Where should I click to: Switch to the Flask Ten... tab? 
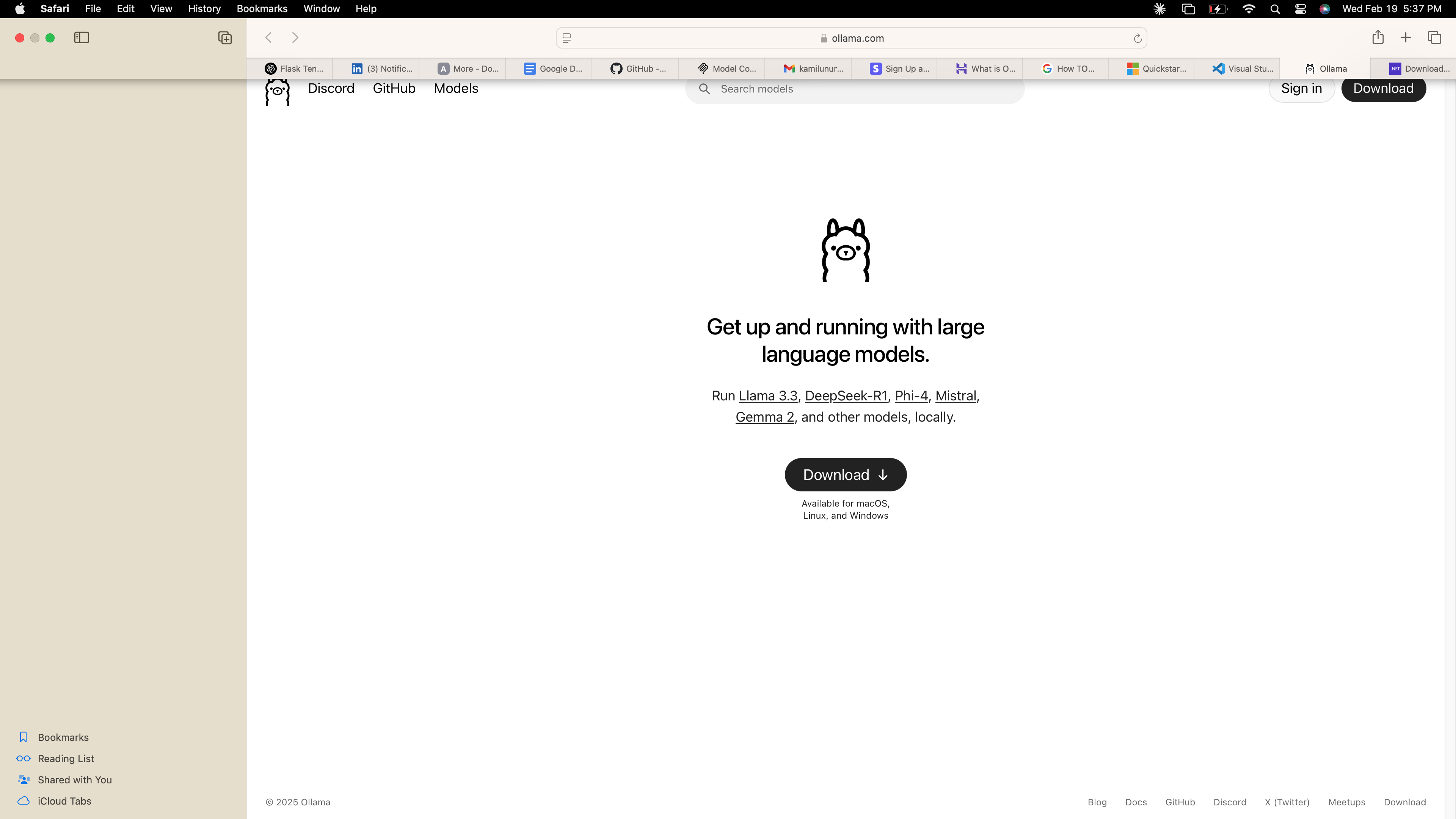290,68
